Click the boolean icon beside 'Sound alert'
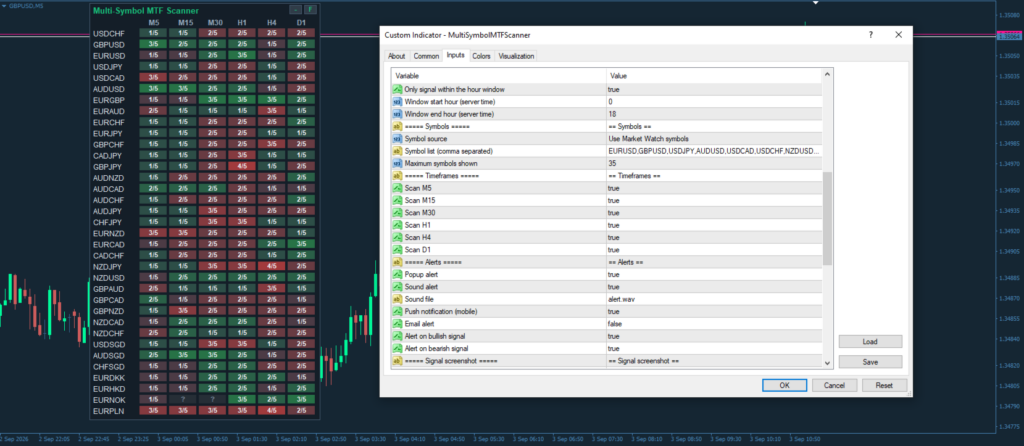Image resolution: width=1024 pixels, height=446 pixels. 397,287
